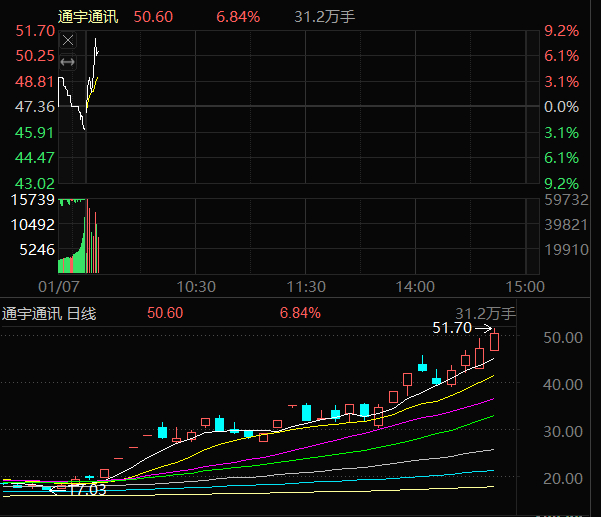
Task: Click the 43.02 lower price axis label
Action: (x=35, y=184)
